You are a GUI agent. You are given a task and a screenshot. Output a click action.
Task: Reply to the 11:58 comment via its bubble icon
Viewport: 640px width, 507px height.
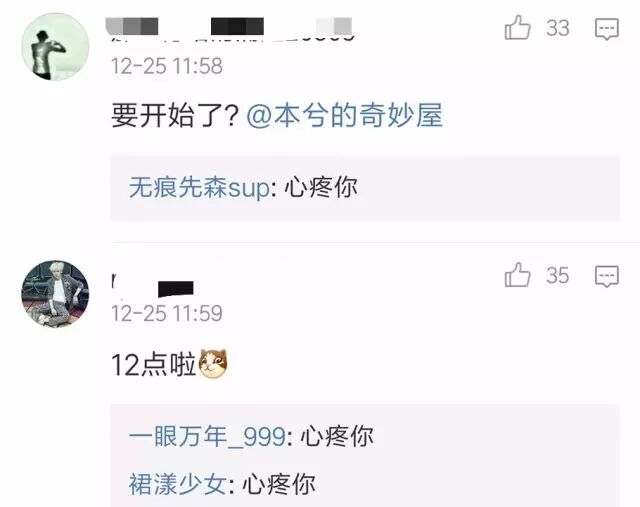click(607, 29)
